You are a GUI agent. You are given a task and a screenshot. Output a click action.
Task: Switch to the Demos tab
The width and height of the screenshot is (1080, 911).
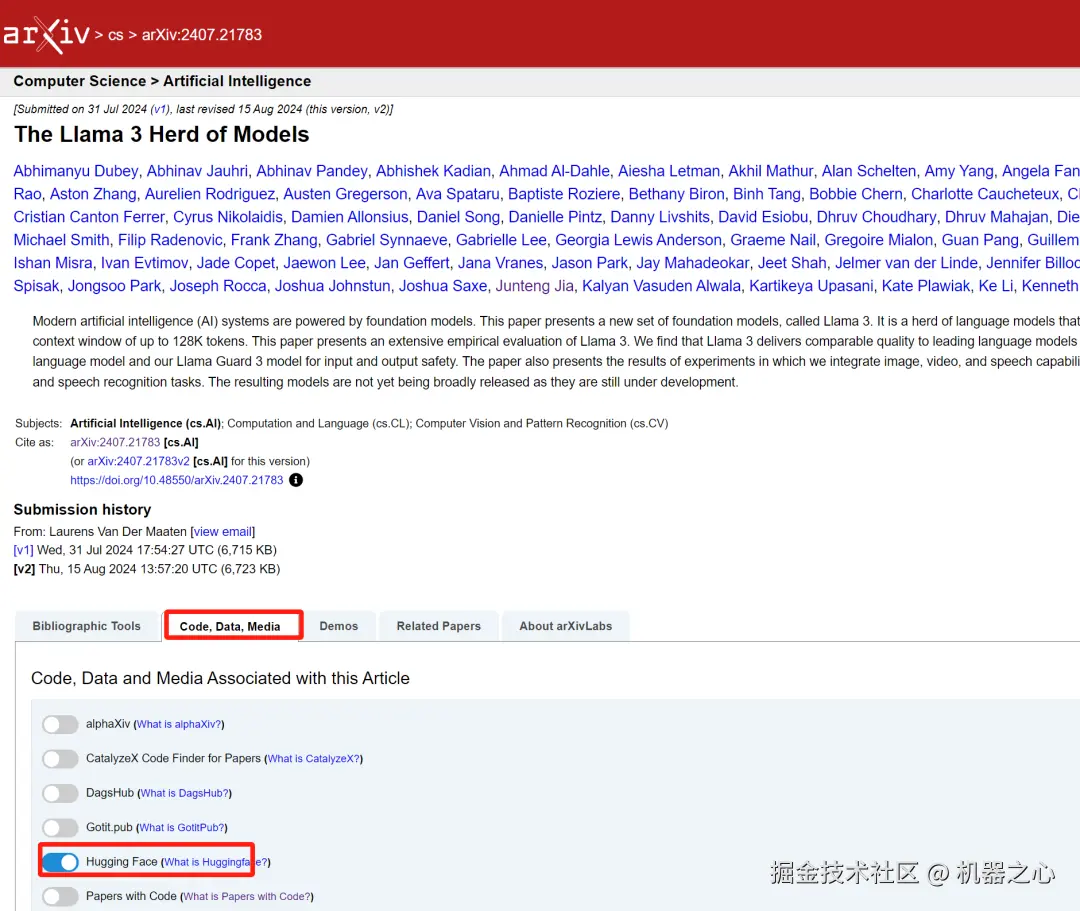click(x=339, y=626)
